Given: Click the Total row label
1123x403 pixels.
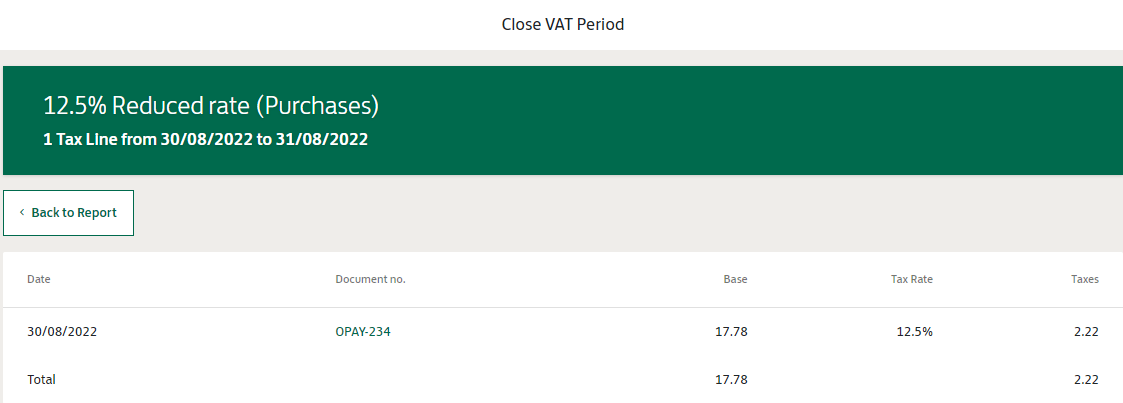Looking at the screenshot, I should (x=42, y=380).
